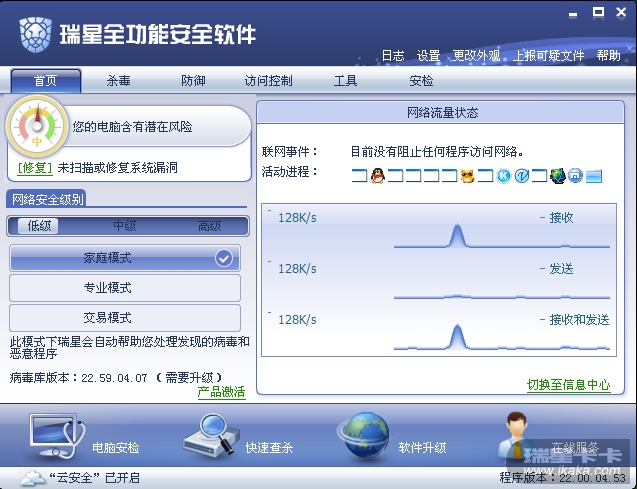Click 上报可疑文件 report suspicious file
Image resolution: width=637 pixels, height=489 pixels.
click(548, 56)
